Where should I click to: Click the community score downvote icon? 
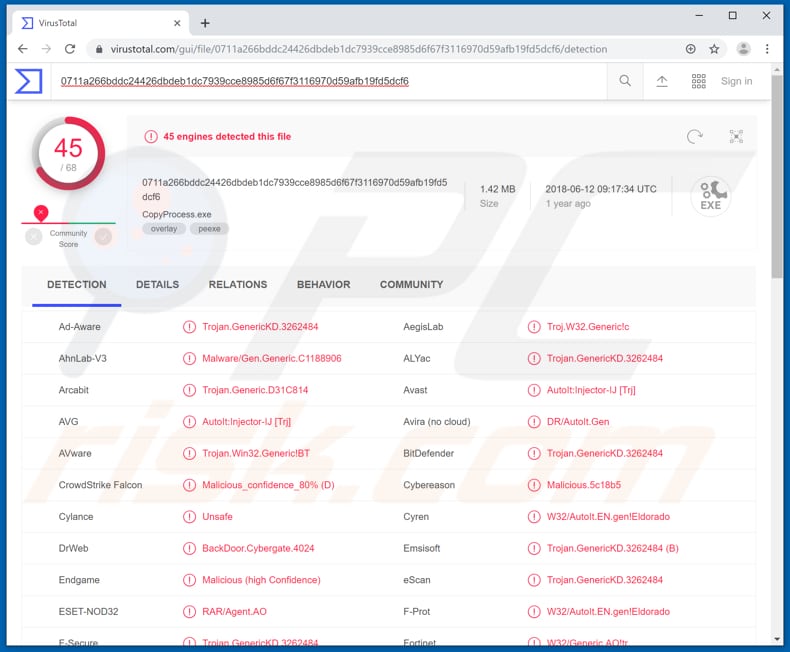tap(34, 236)
